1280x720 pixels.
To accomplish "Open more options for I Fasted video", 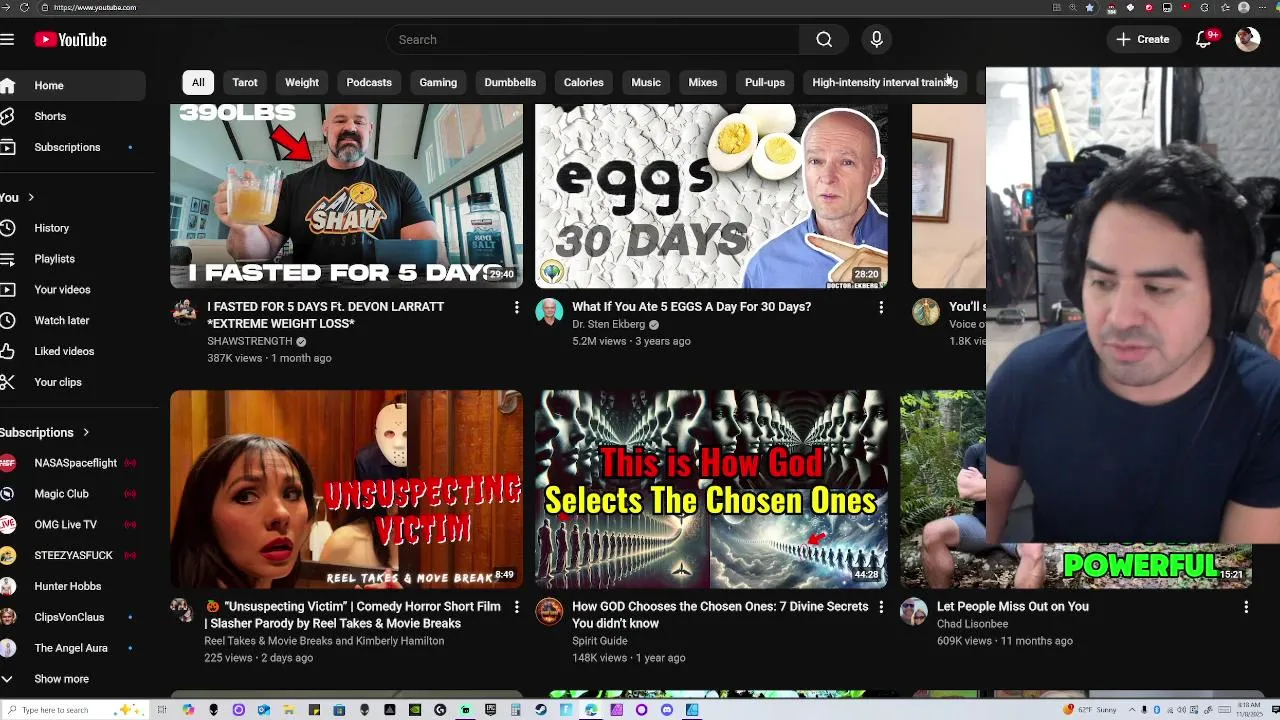I will coord(517,308).
